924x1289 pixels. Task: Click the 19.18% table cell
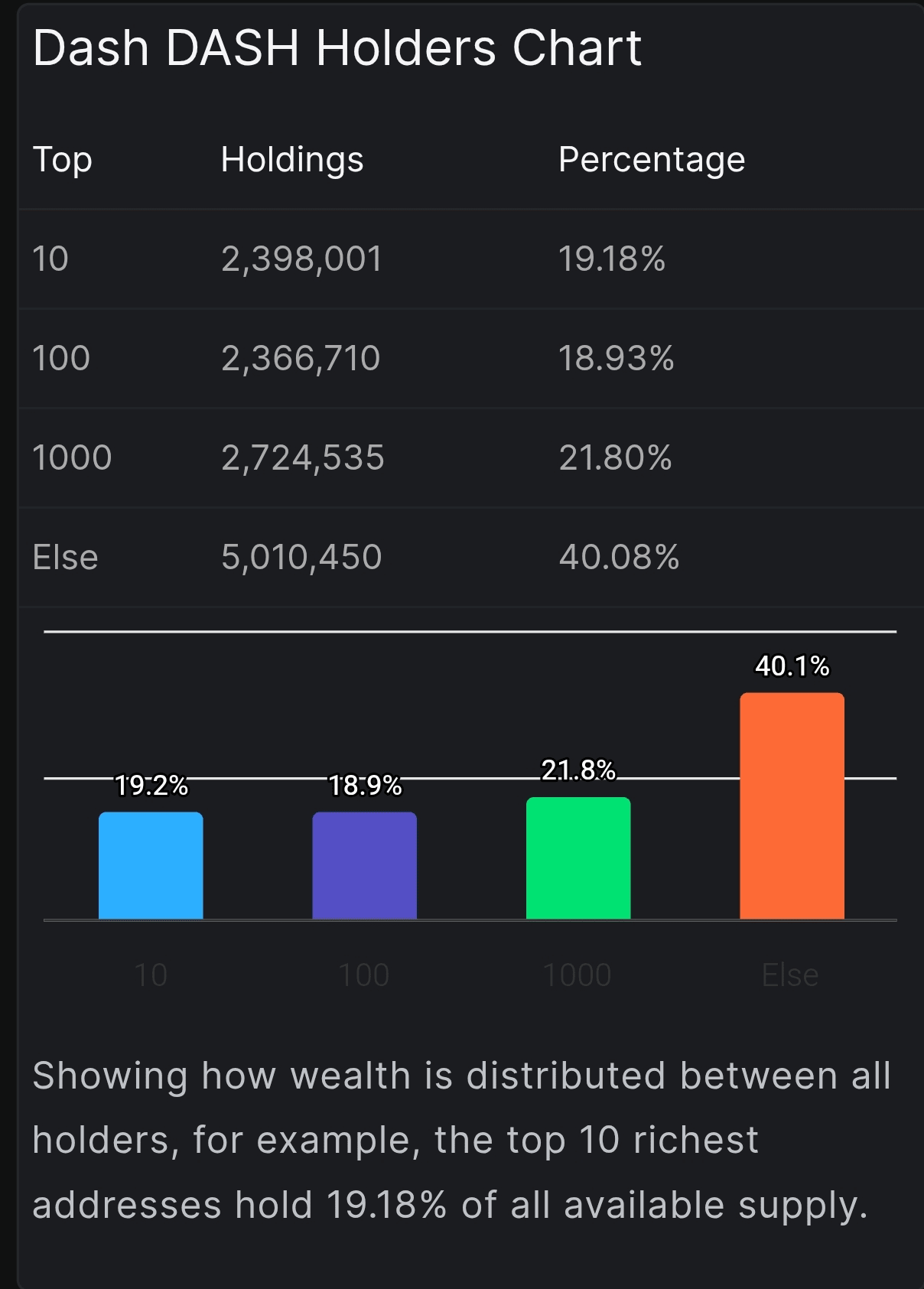pyautogui.click(x=611, y=259)
